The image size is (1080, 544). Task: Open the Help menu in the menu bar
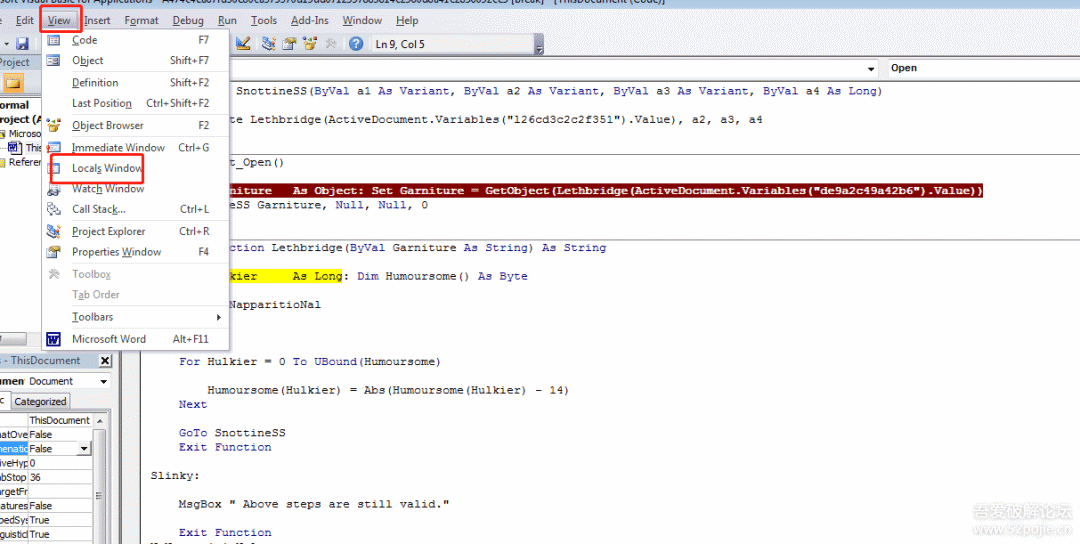[x=407, y=21]
